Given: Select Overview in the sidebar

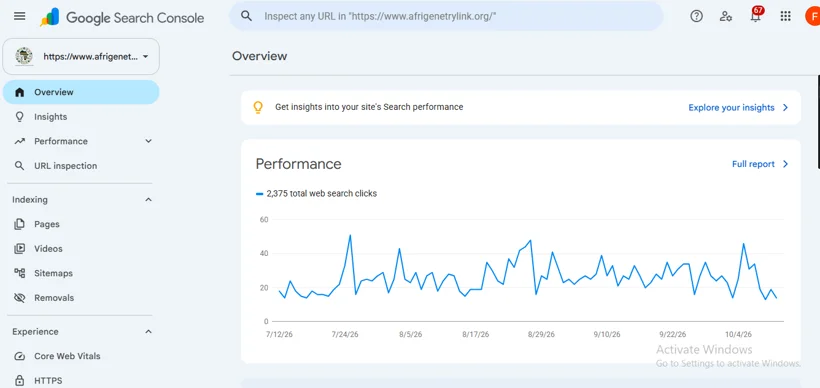Looking at the screenshot, I should tap(81, 92).
